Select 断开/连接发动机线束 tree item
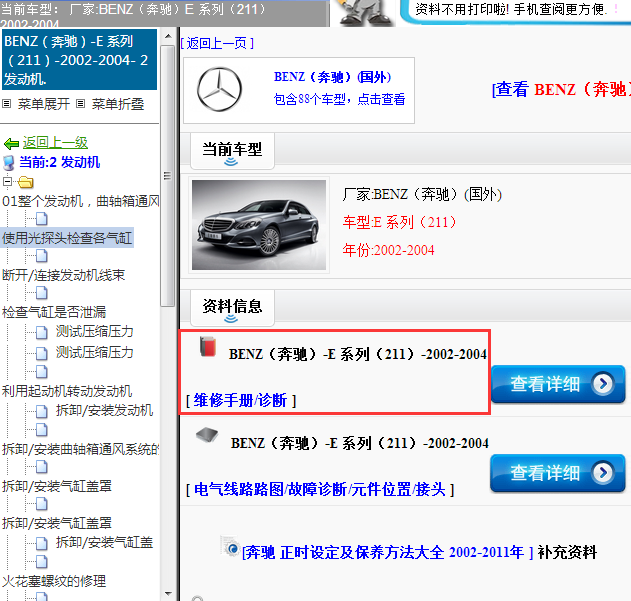The image size is (631, 601). (x=63, y=275)
